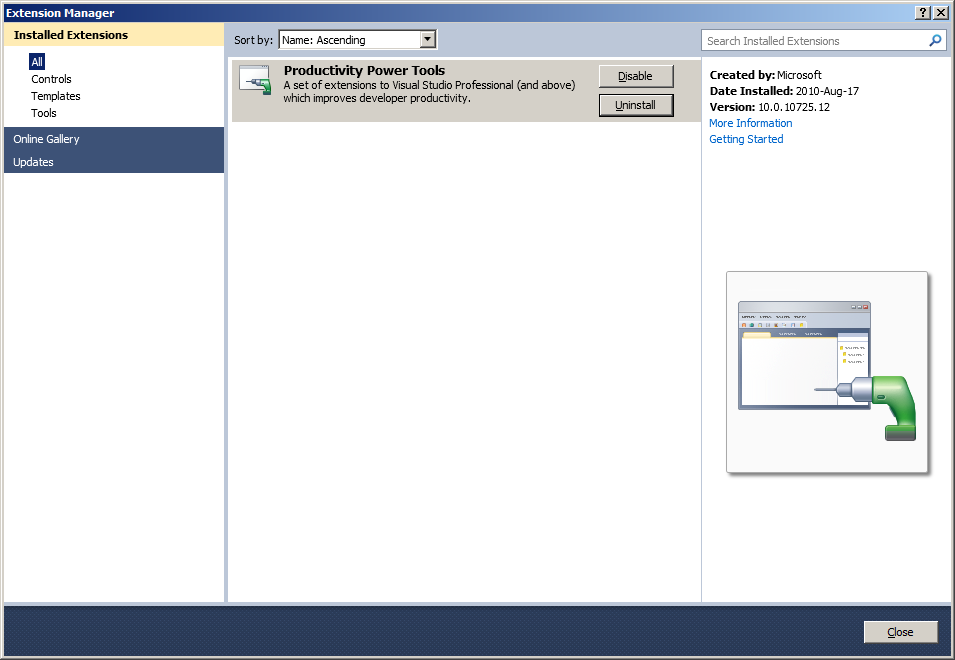The image size is (955, 660).
Task: Close the window via title bar X
Action: point(941,12)
